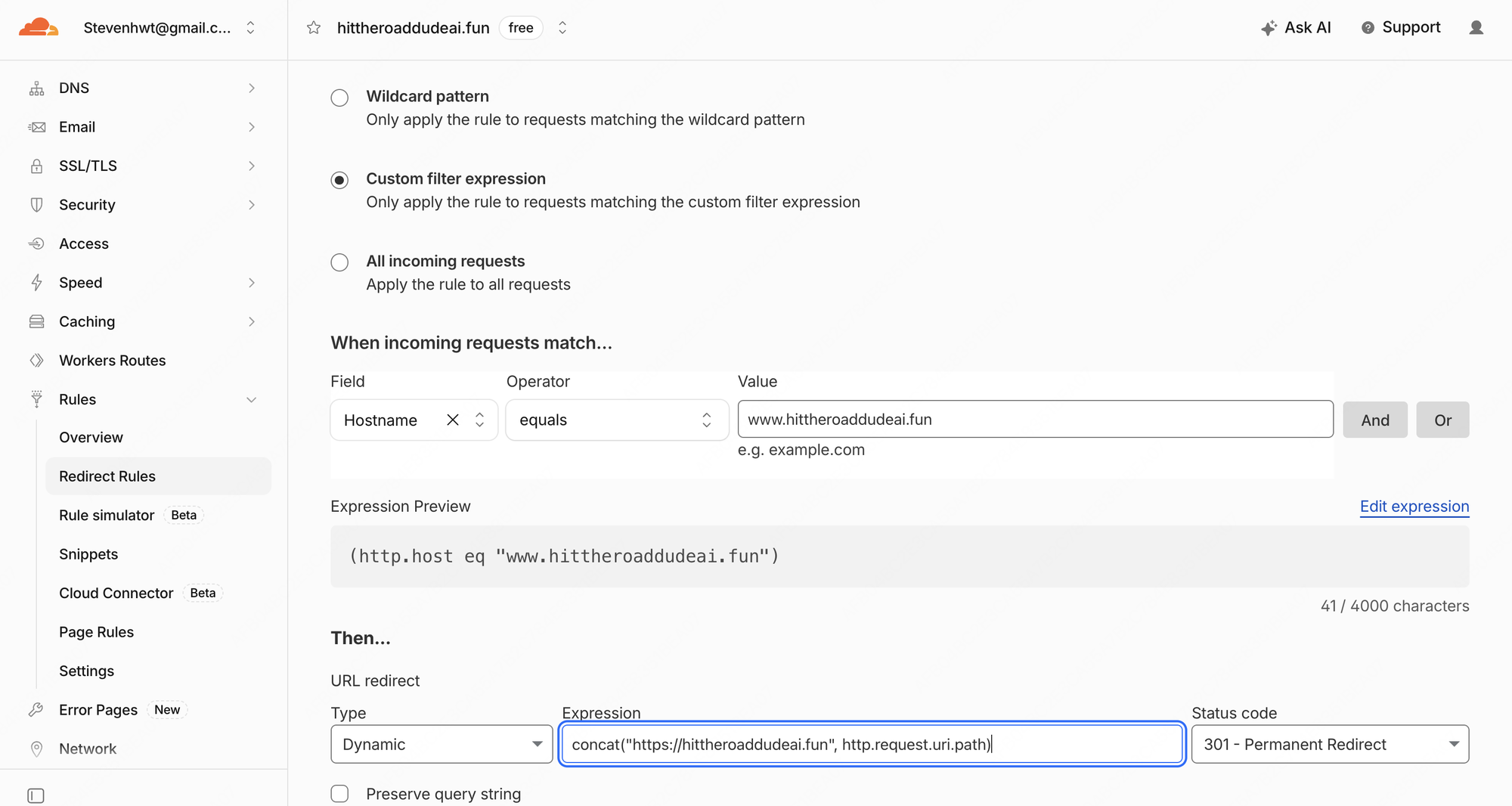Open the Dynamic type dropdown
This screenshot has width=1512, height=806.
coord(442,744)
